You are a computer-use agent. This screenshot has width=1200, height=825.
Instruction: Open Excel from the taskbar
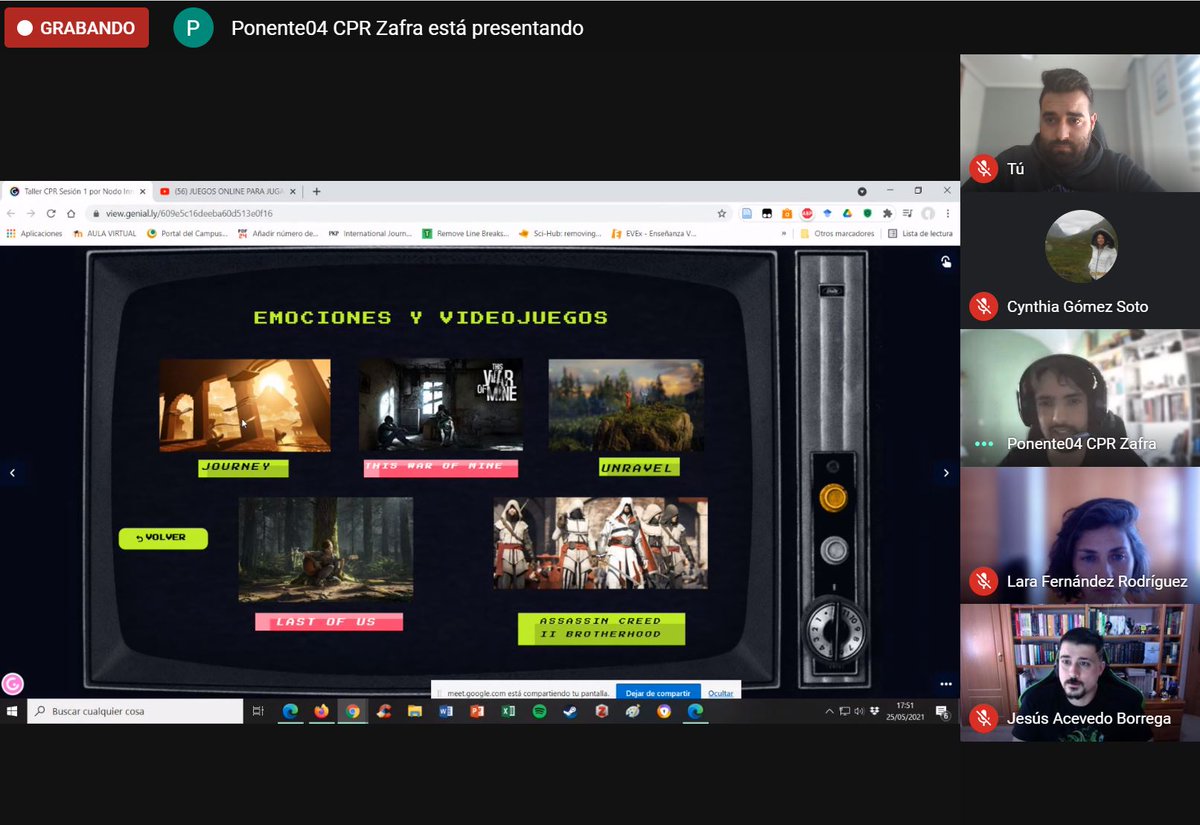(x=507, y=711)
